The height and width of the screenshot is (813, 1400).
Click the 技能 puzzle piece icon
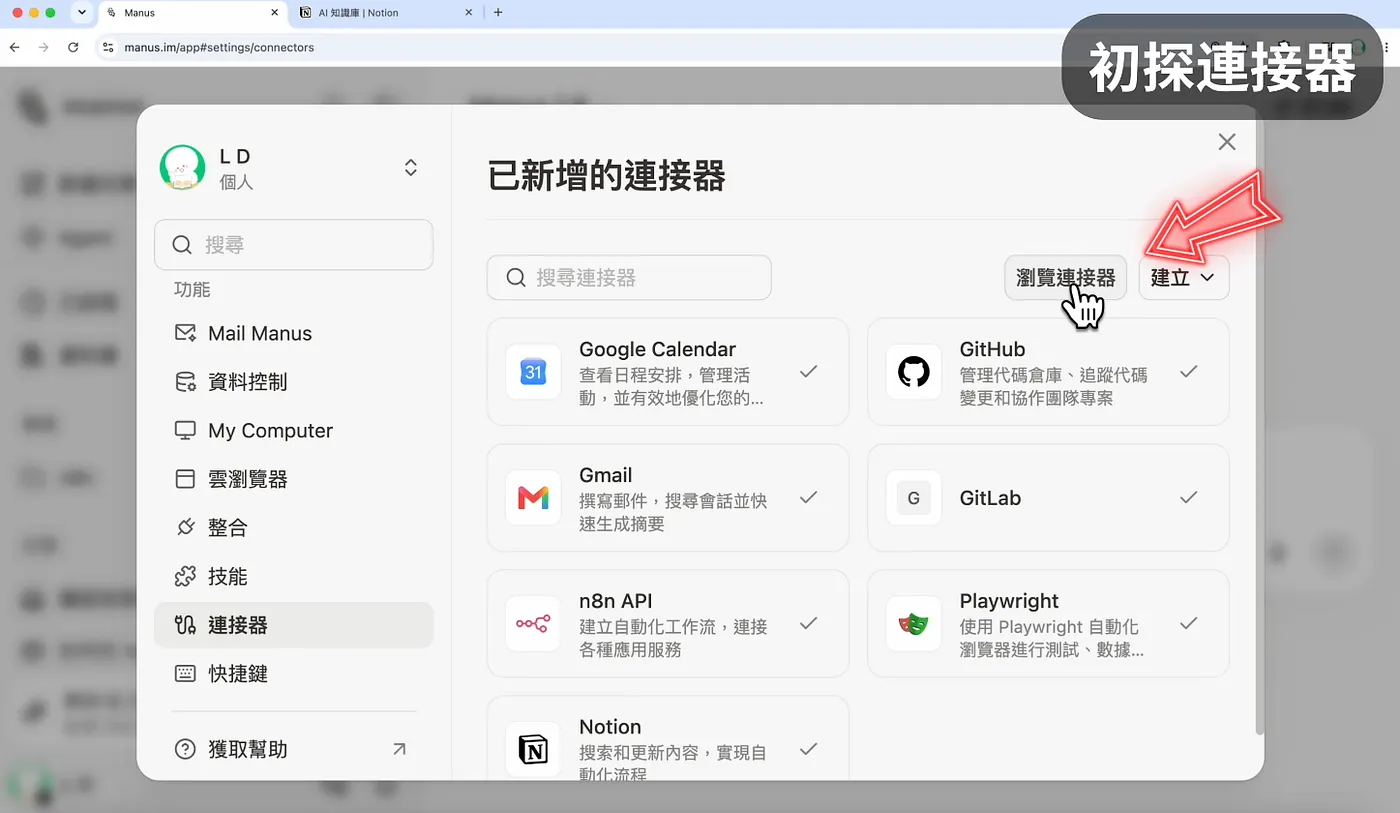(x=185, y=576)
